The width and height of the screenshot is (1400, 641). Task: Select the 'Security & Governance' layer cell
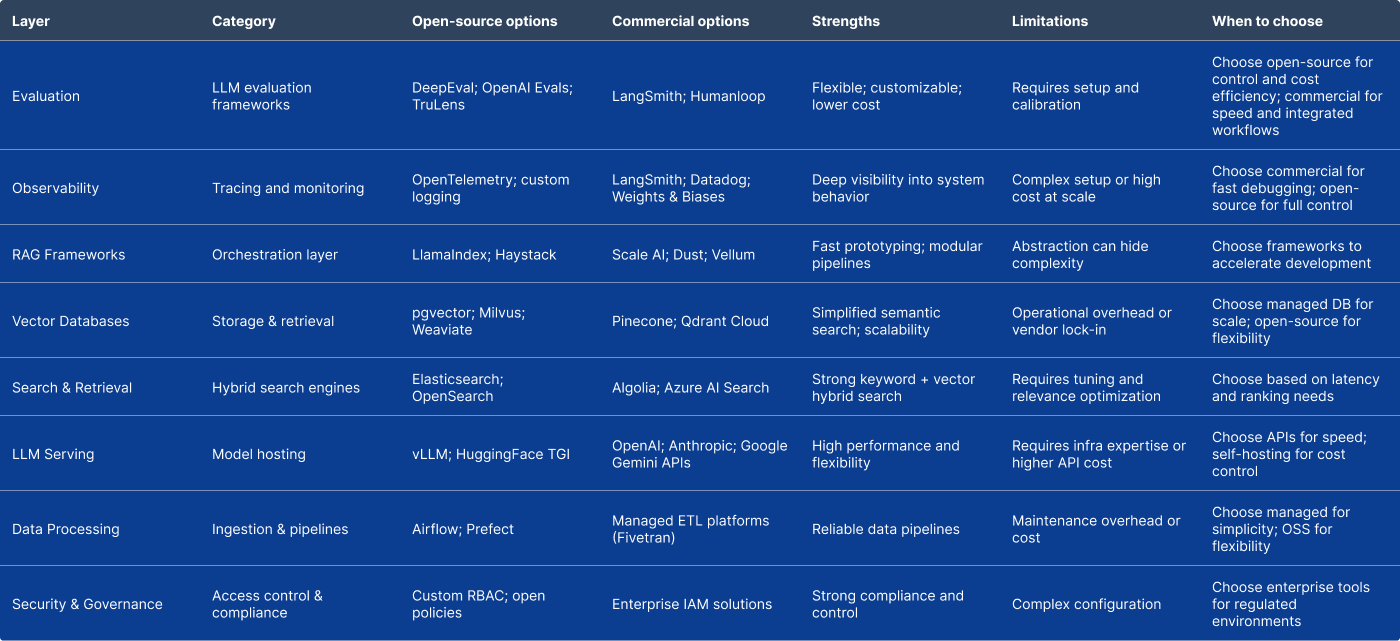point(87,604)
